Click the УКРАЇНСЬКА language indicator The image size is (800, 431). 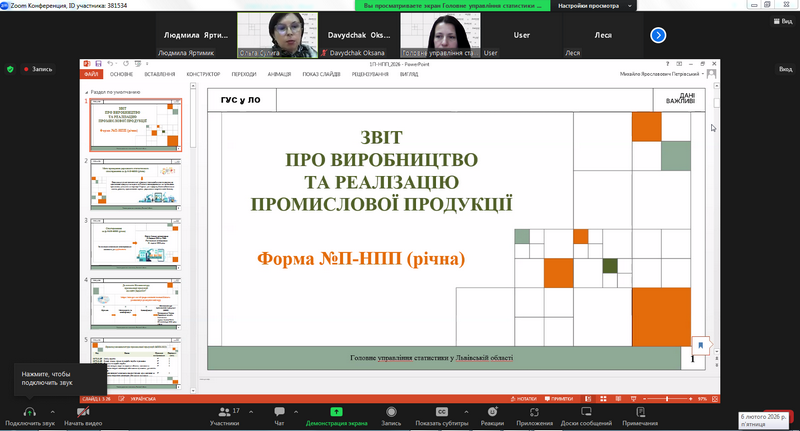point(143,399)
